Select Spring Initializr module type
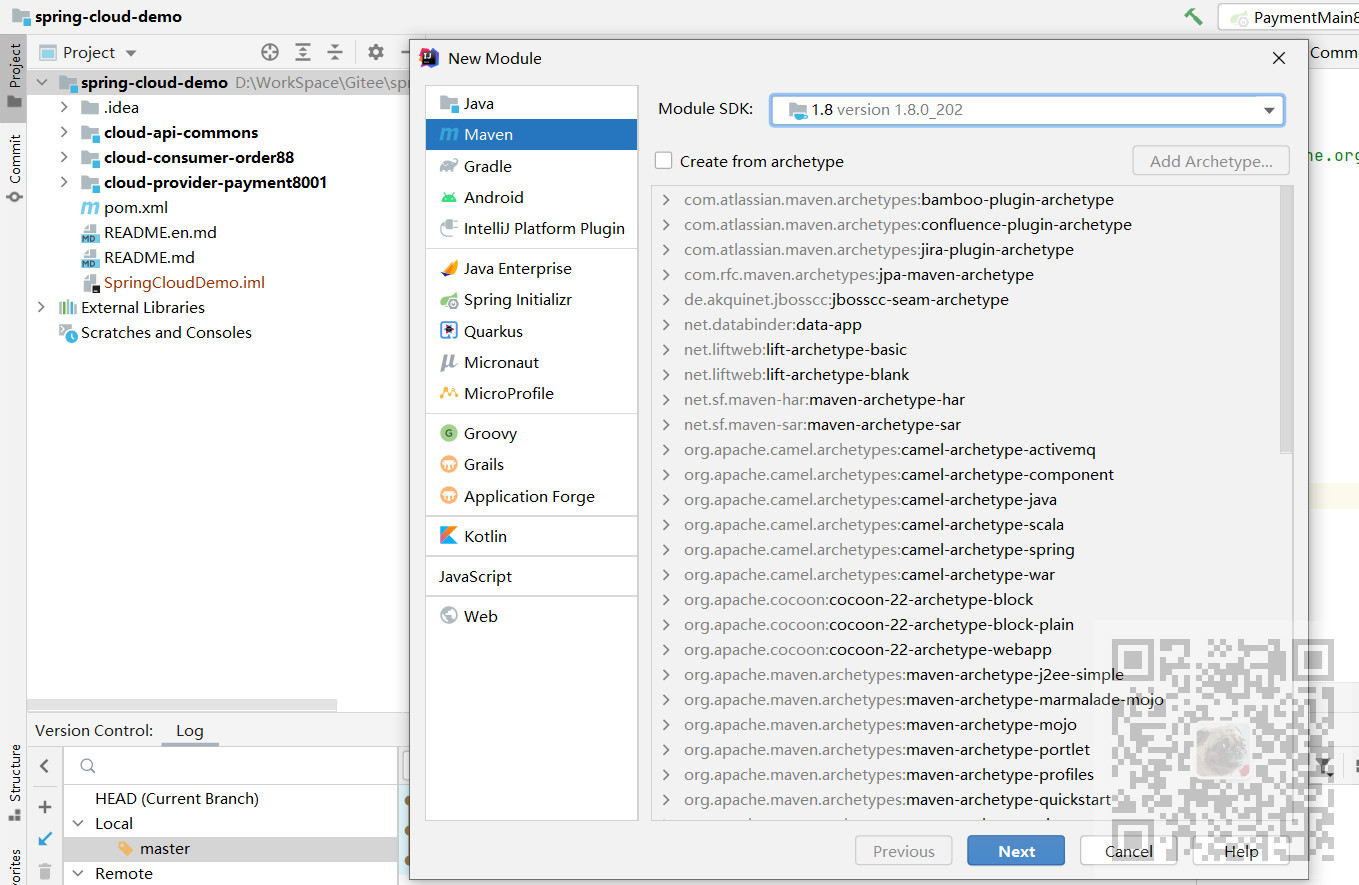Viewport: 1359px width, 885px height. [517, 300]
